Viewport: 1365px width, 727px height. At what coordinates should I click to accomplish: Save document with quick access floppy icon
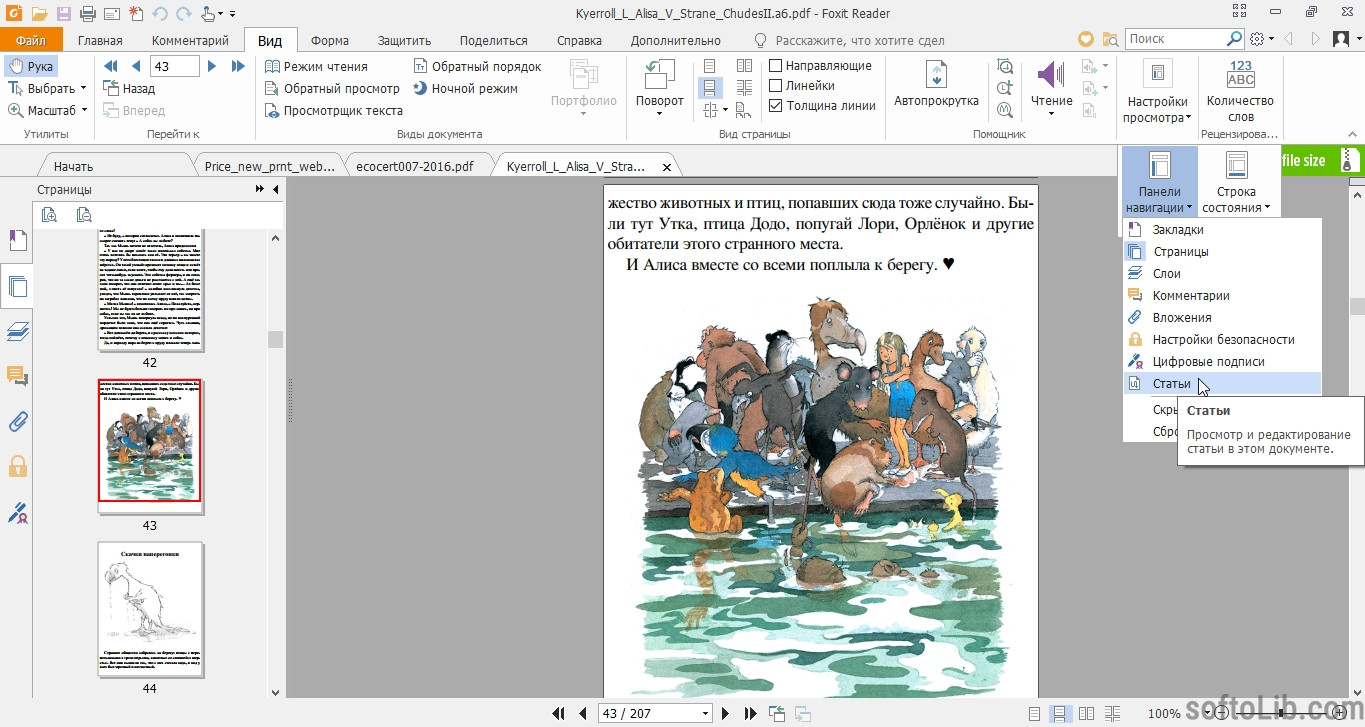click(x=63, y=14)
